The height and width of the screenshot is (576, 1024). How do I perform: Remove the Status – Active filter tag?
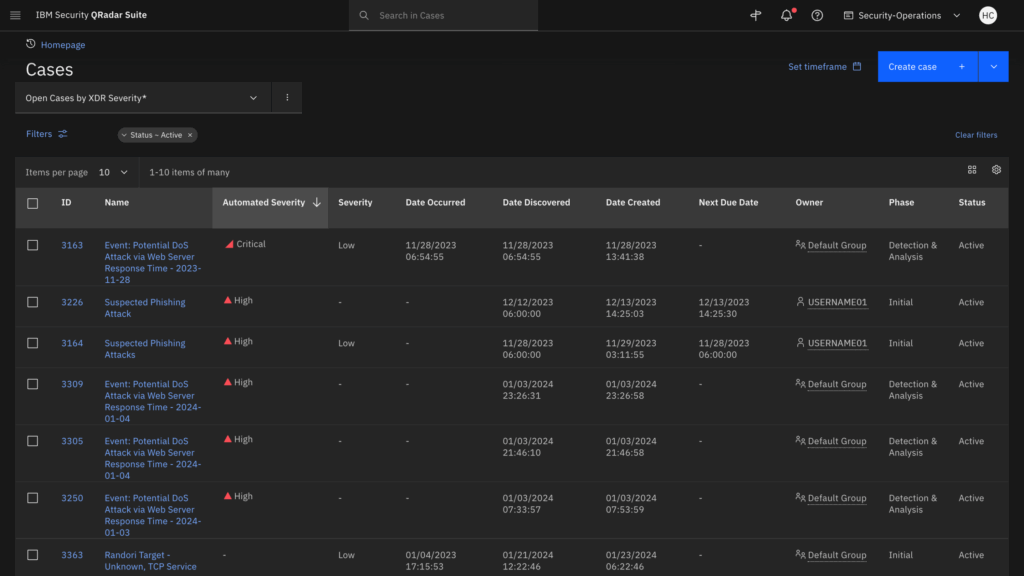(x=190, y=135)
